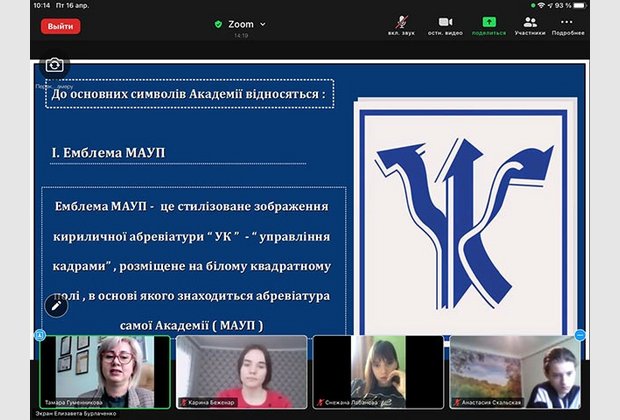Expand the Zoom meeting info dropdown
The width and height of the screenshot is (620, 420).
coord(263,24)
